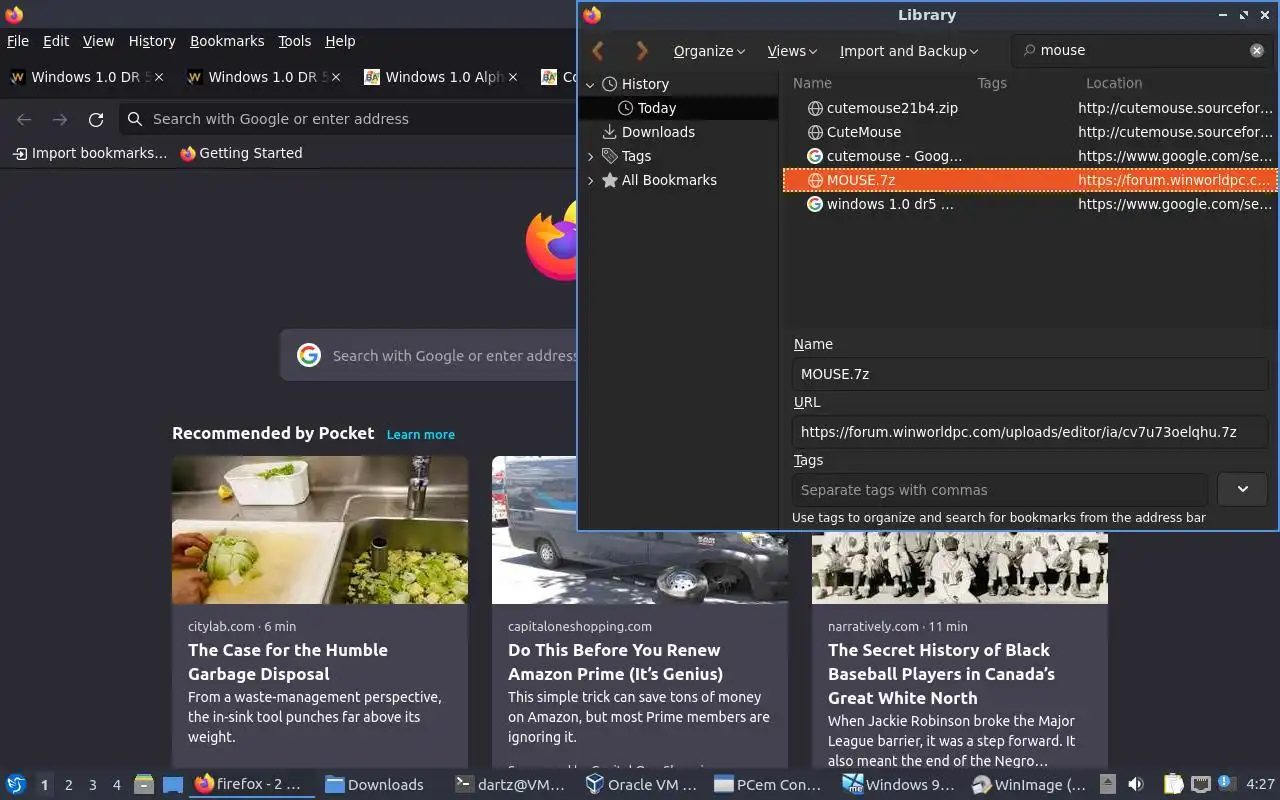Click the Firefox forward arrow
This screenshot has width=1280, height=800.
[x=60, y=119]
